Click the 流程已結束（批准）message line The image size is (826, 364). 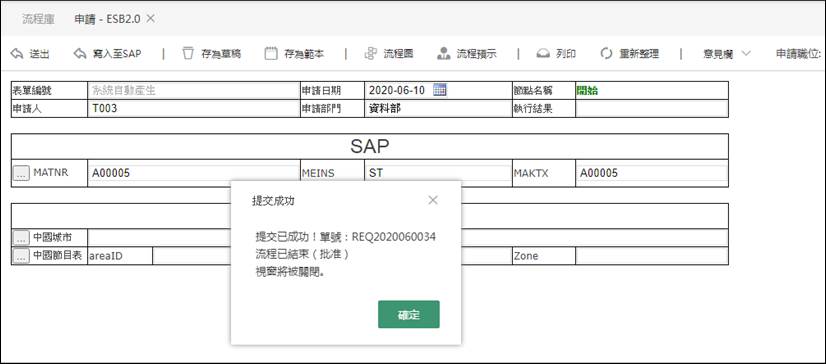pyautogui.click(x=302, y=255)
